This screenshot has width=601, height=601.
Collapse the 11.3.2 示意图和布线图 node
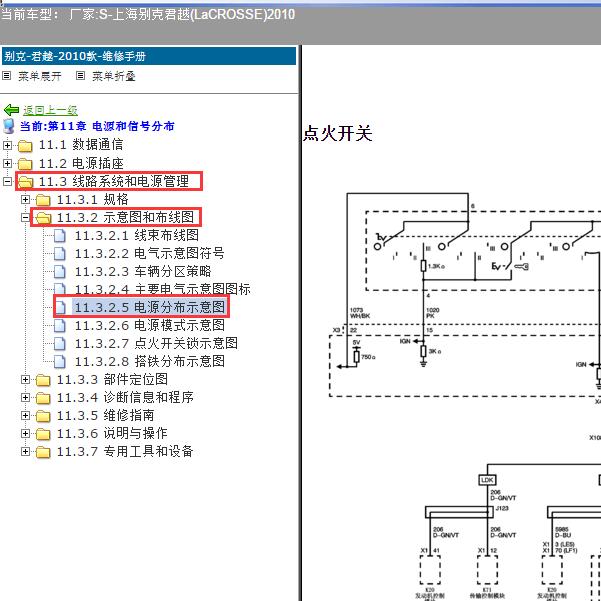point(25,217)
